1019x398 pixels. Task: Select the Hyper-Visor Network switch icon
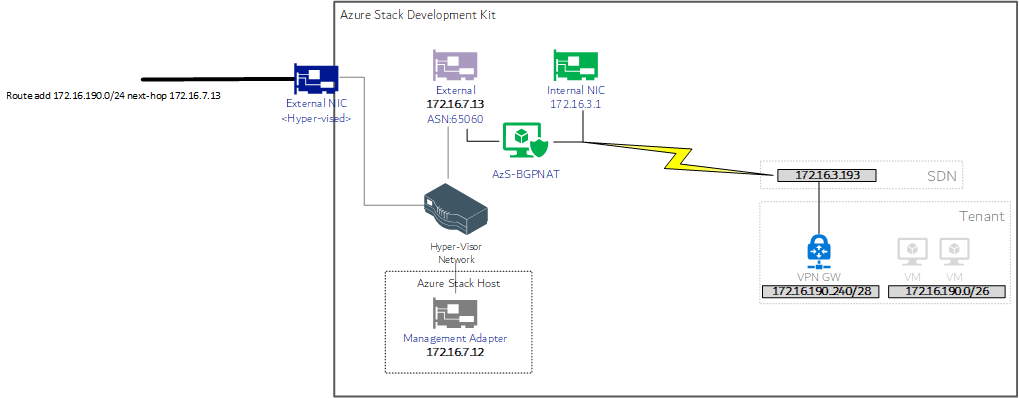click(x=455, y=209)
